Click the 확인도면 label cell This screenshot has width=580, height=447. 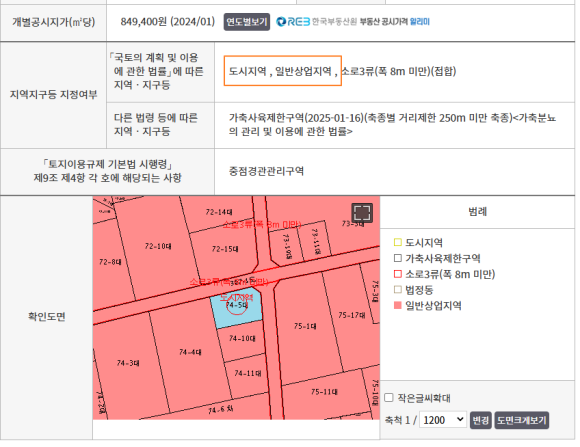click(47, 316)
